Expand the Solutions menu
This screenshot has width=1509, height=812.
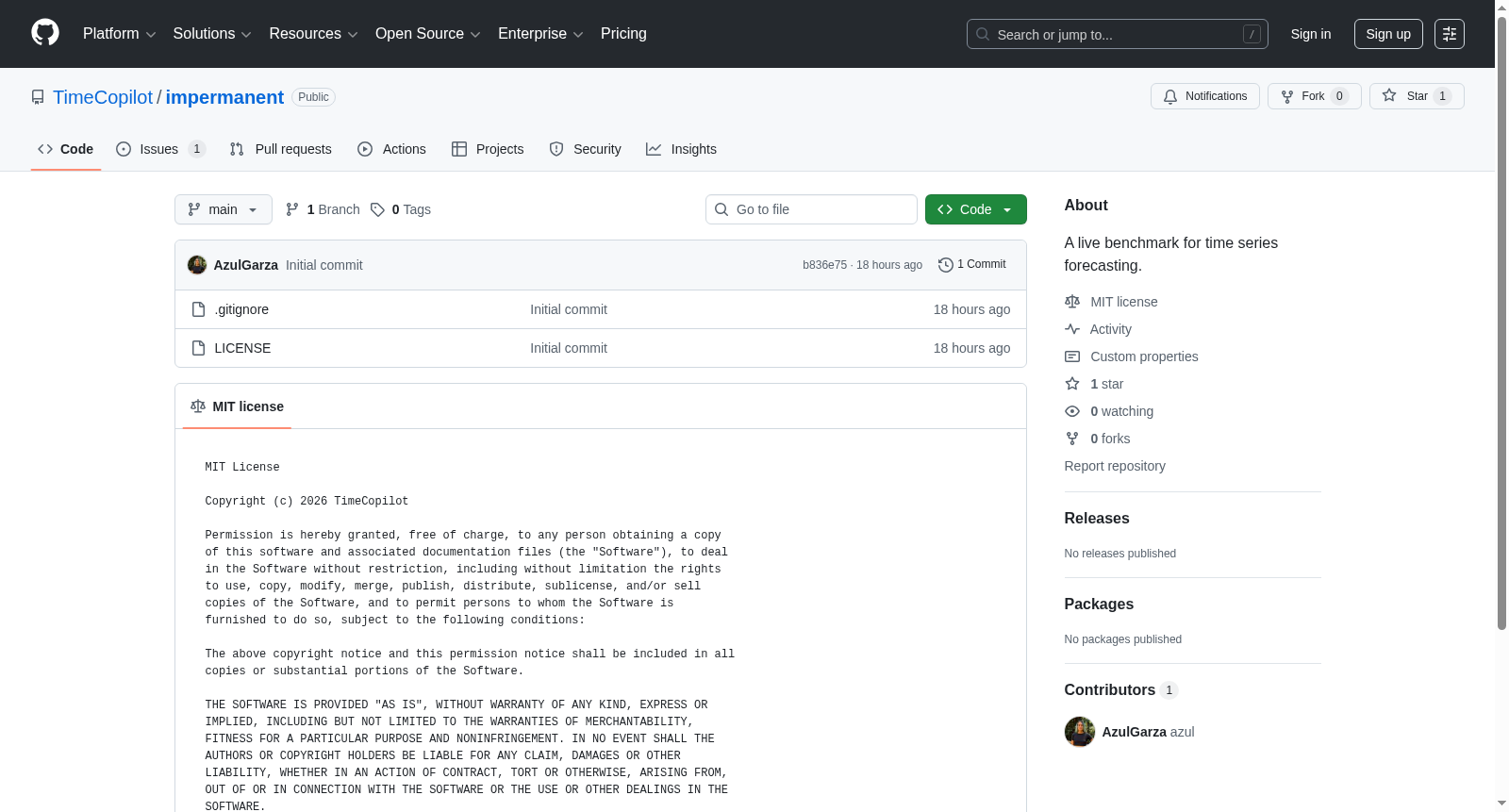coord(212,34)
